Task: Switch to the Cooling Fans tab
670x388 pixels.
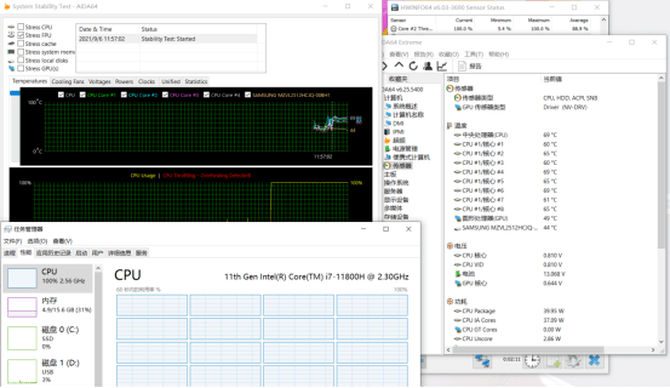Action: 68,81
